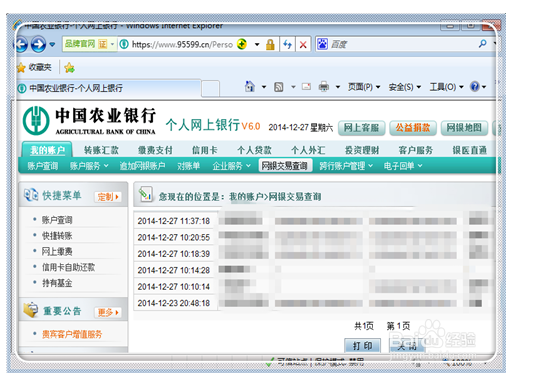
Task: Expand the Home icon dropdown arrow
Action: 264,87
